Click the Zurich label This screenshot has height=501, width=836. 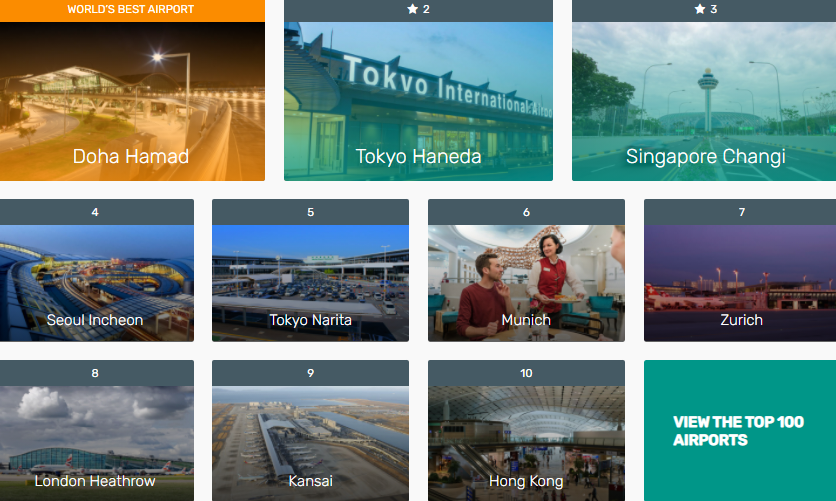(742, 320)
